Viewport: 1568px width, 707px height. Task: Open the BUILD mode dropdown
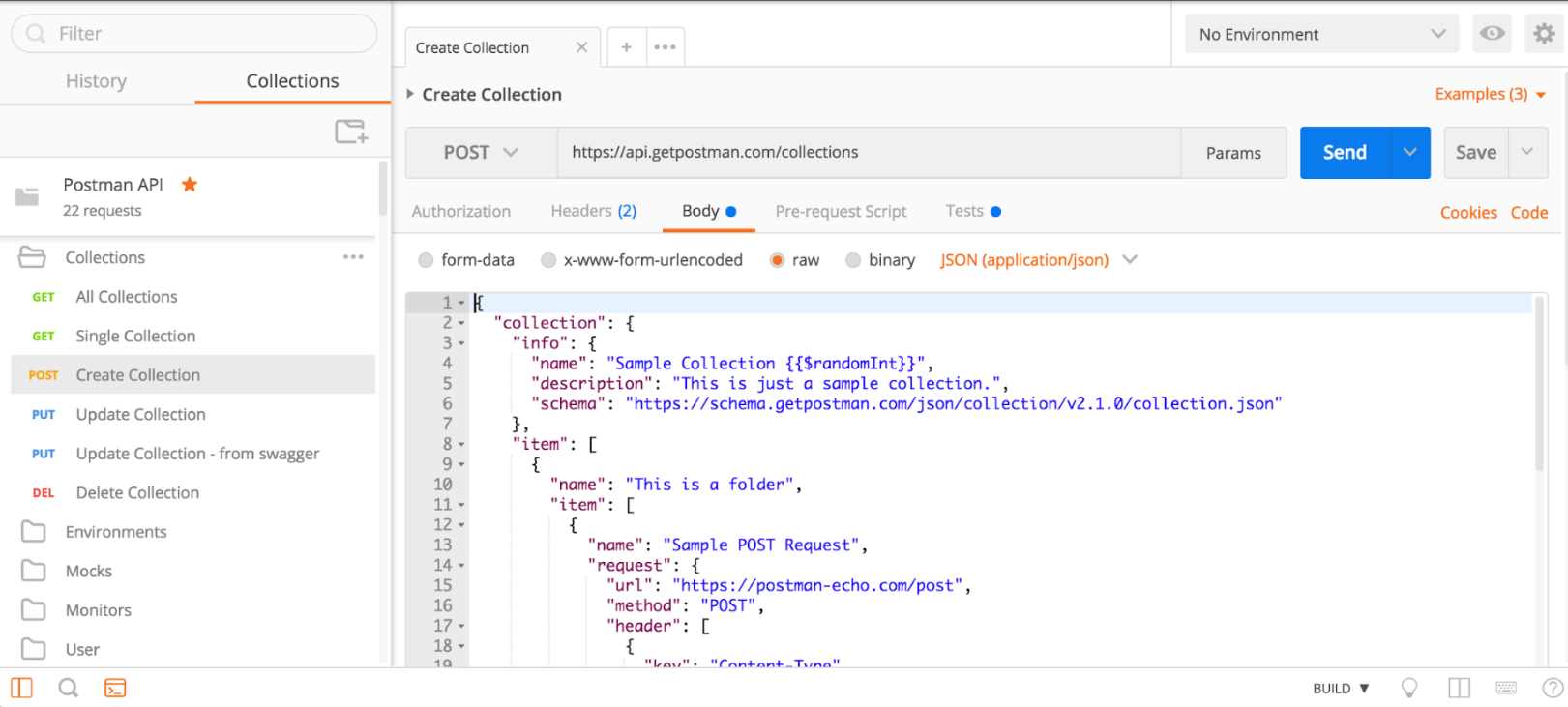pos(1341,688)
